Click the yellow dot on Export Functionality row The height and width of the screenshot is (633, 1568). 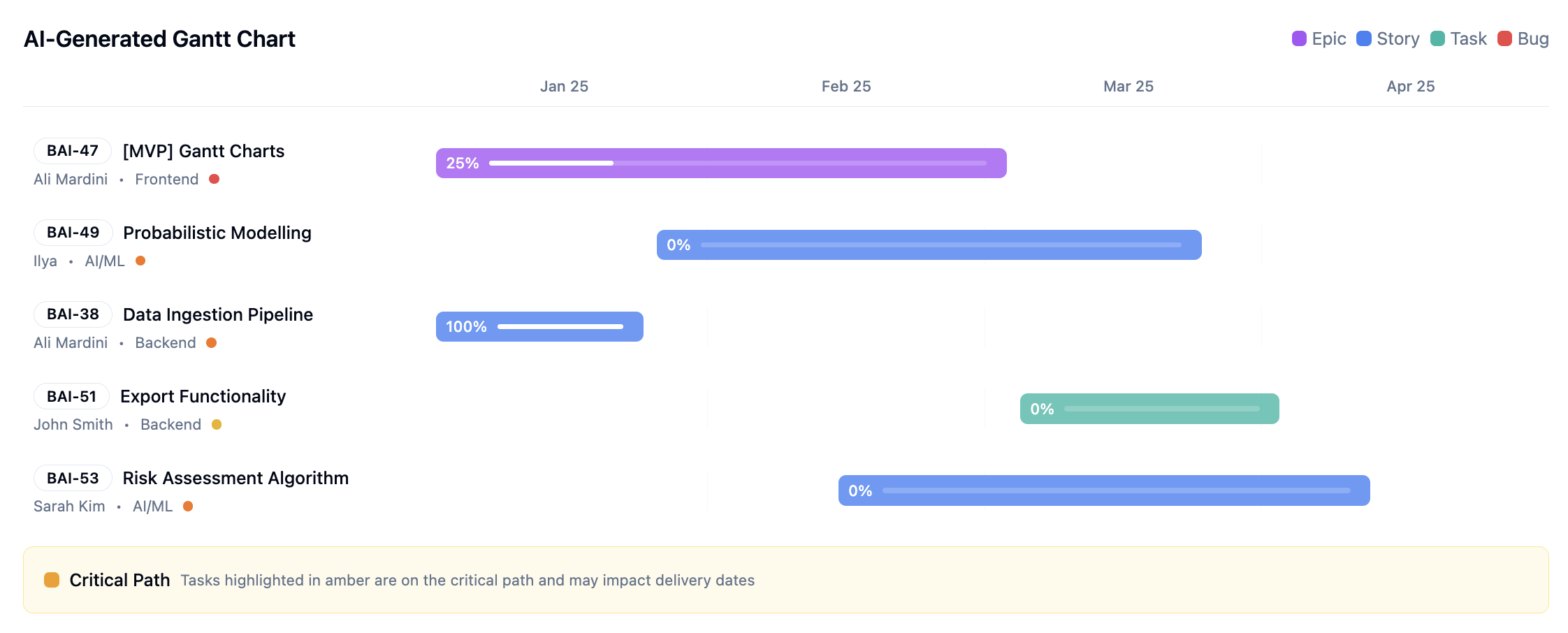coord(217,424)
